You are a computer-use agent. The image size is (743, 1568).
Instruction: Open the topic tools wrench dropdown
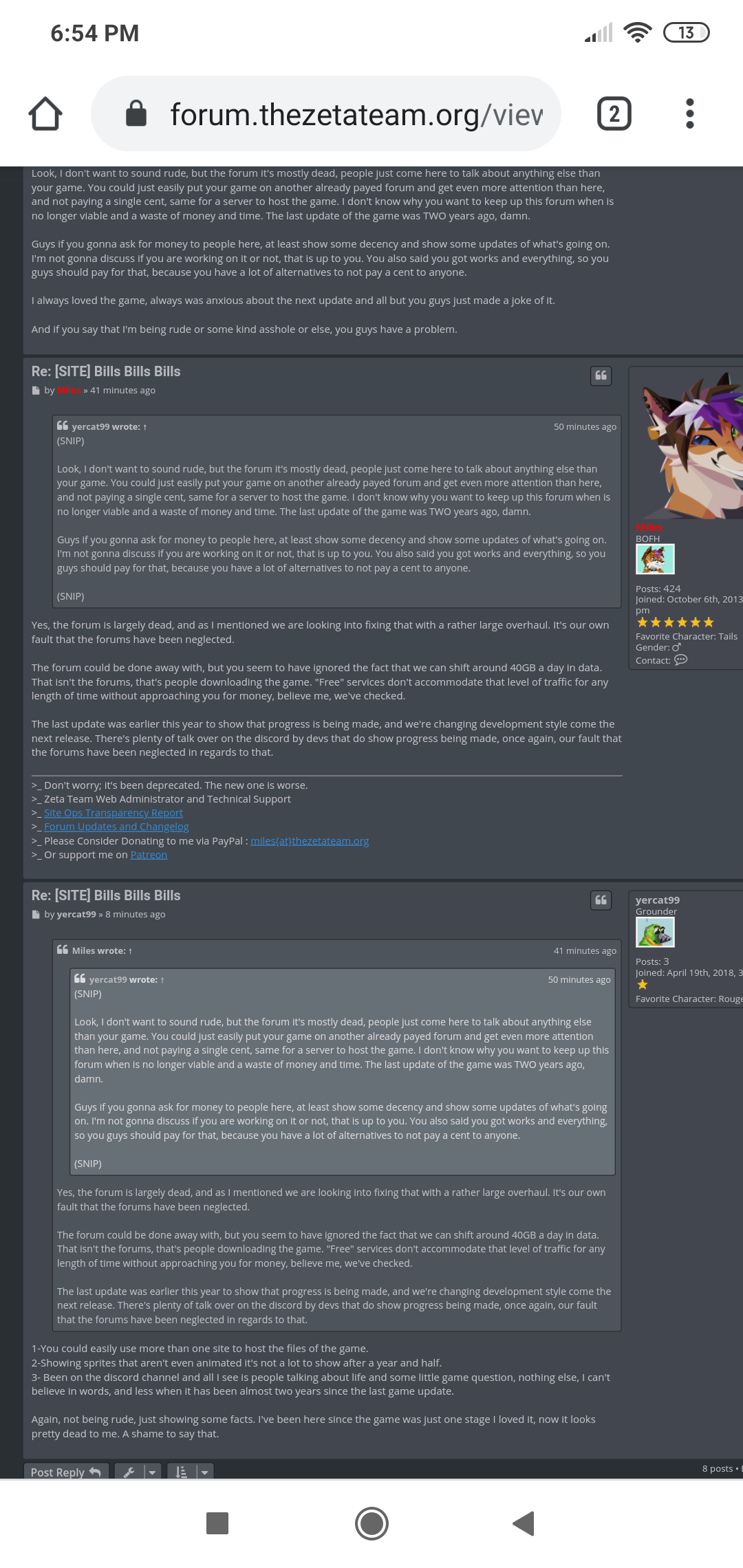click(x=138, y=1472)
